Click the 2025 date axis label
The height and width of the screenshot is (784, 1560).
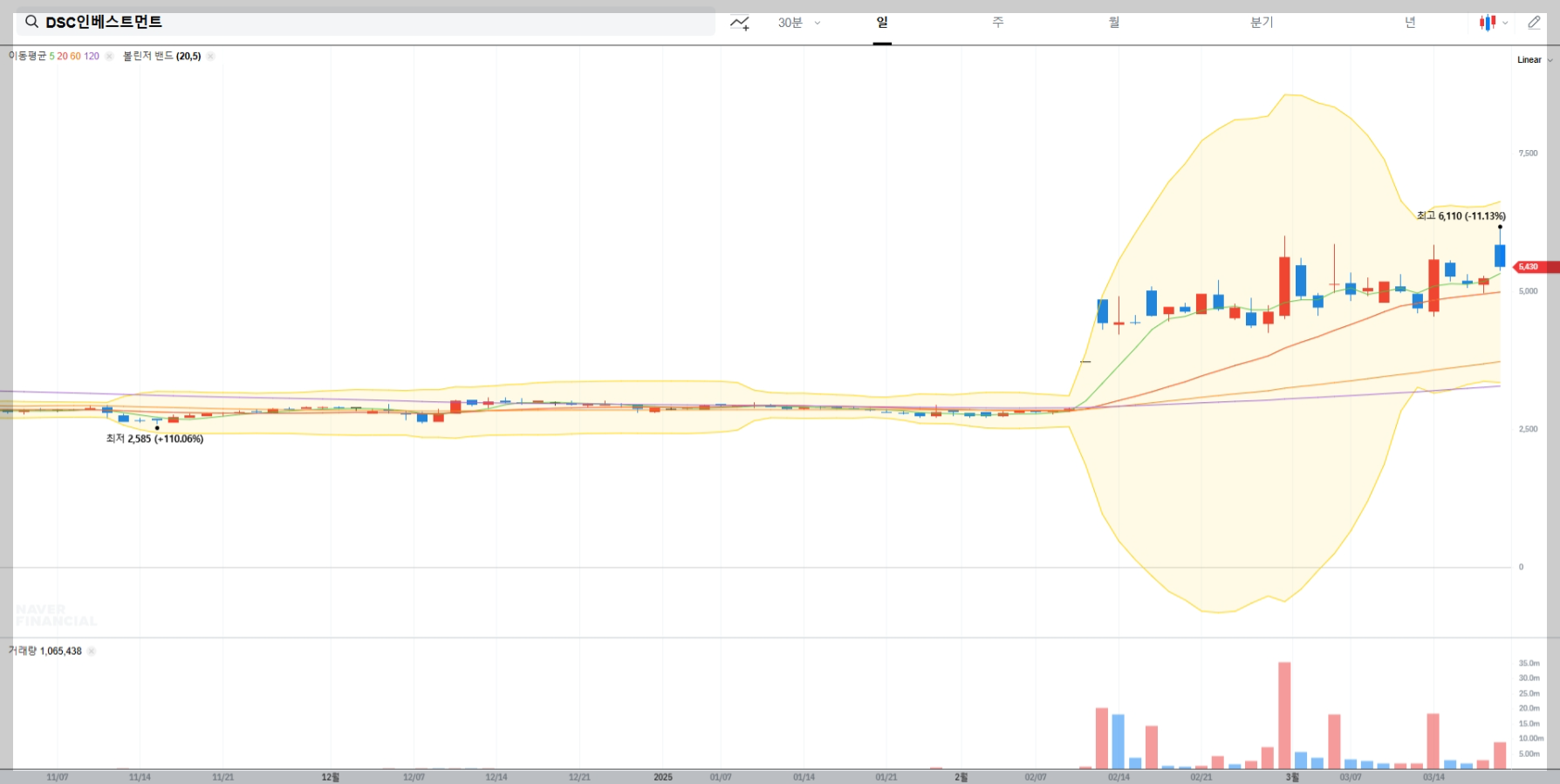[x=663, y=777]
